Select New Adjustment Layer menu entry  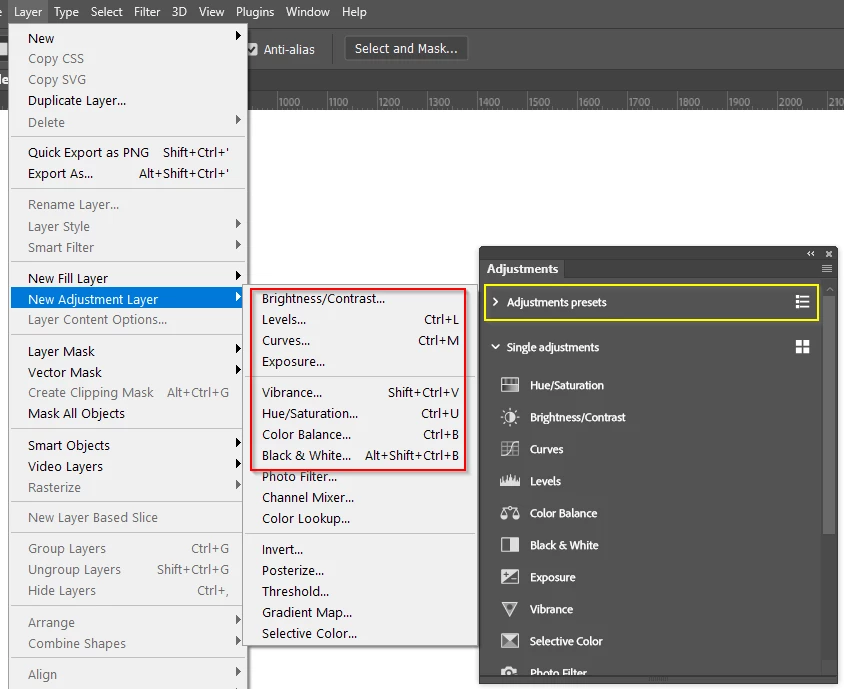click(128, 299)
